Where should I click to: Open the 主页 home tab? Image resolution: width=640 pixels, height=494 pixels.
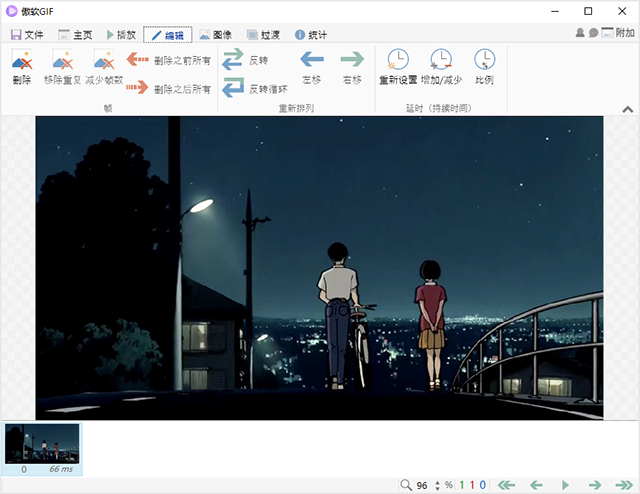[75, 35]
